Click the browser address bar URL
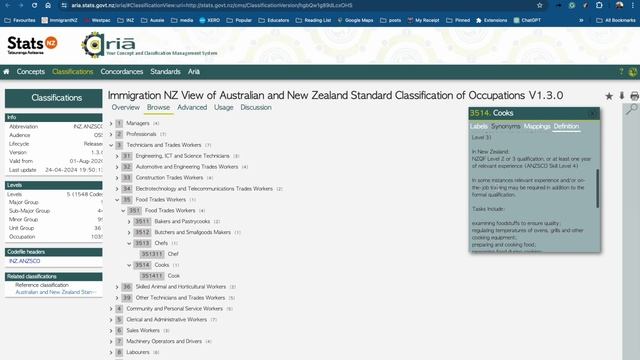Viewport: 640px width, 360px height. pyautogui.click(x=211, y=5)
